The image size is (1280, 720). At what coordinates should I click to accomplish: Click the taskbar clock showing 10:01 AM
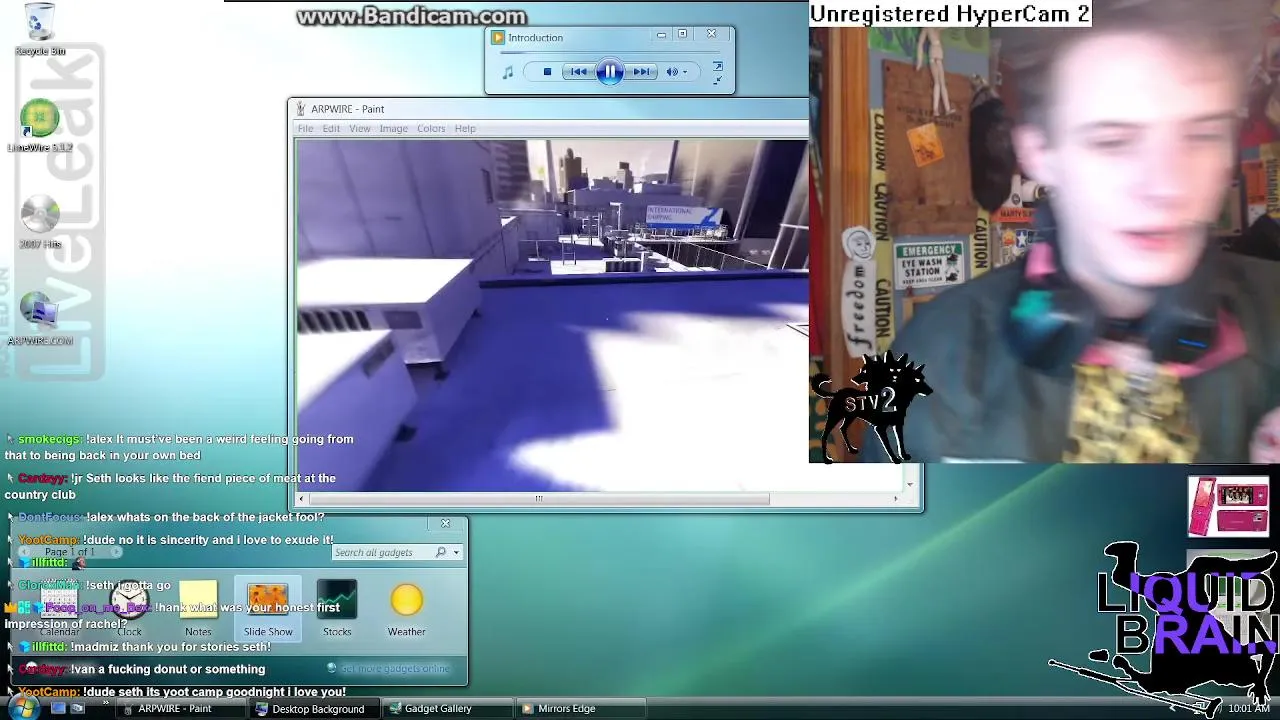[1249, 708]
